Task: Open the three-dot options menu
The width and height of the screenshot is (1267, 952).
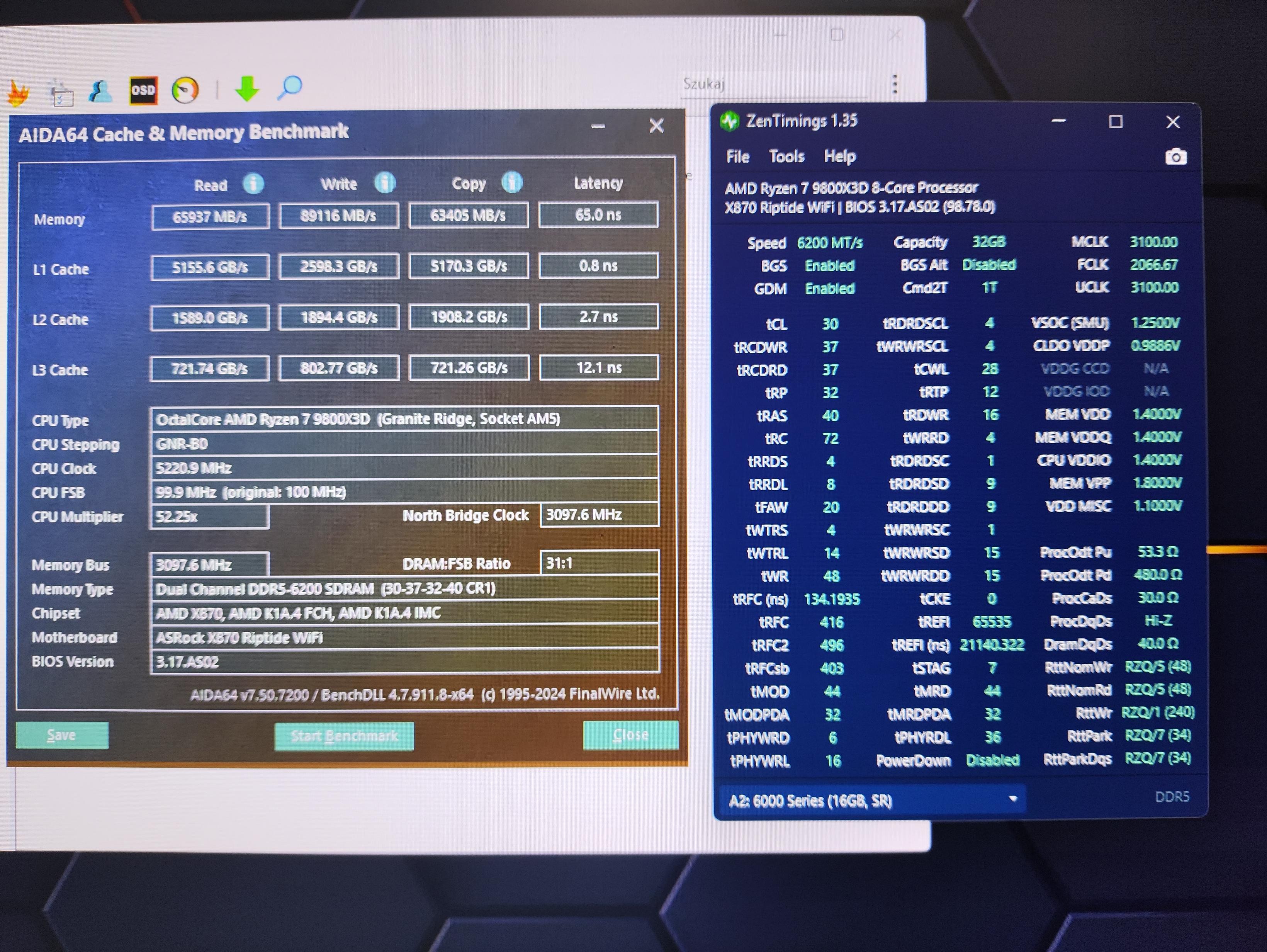Action: (895, 84)
